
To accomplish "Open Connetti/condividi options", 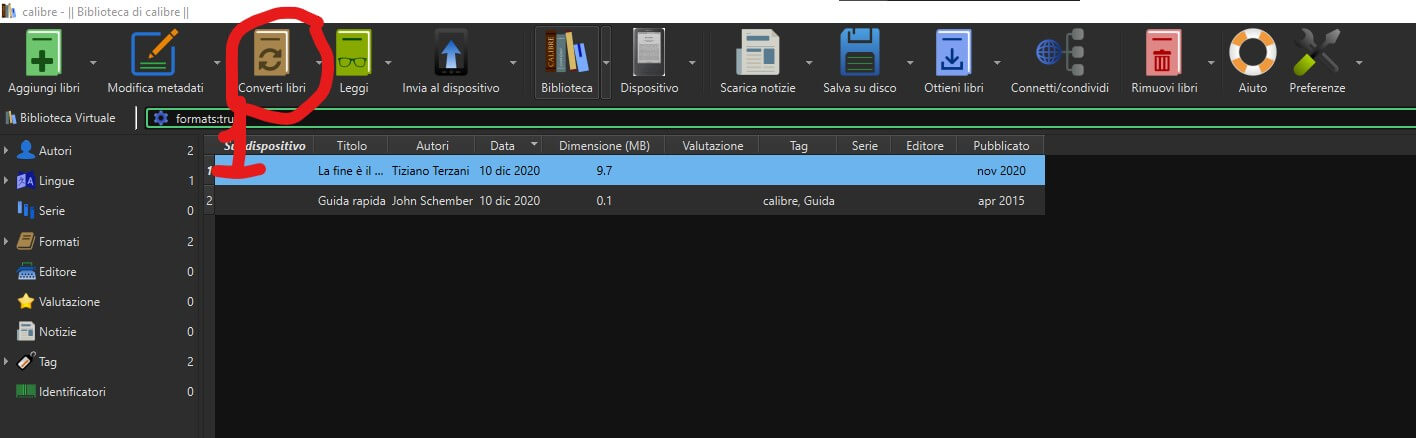I will pyautogui.click(x=1059, y=52).
